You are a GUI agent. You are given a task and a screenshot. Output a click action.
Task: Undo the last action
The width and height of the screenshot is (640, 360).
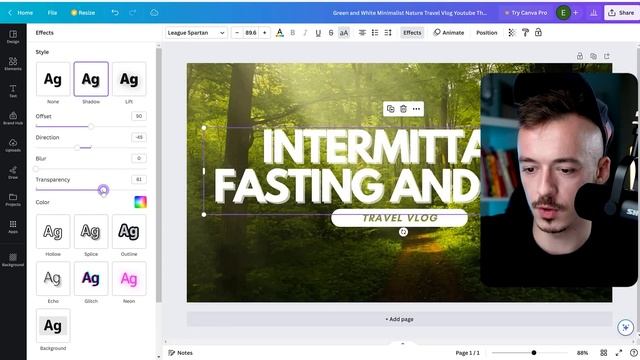click(115, 13)
